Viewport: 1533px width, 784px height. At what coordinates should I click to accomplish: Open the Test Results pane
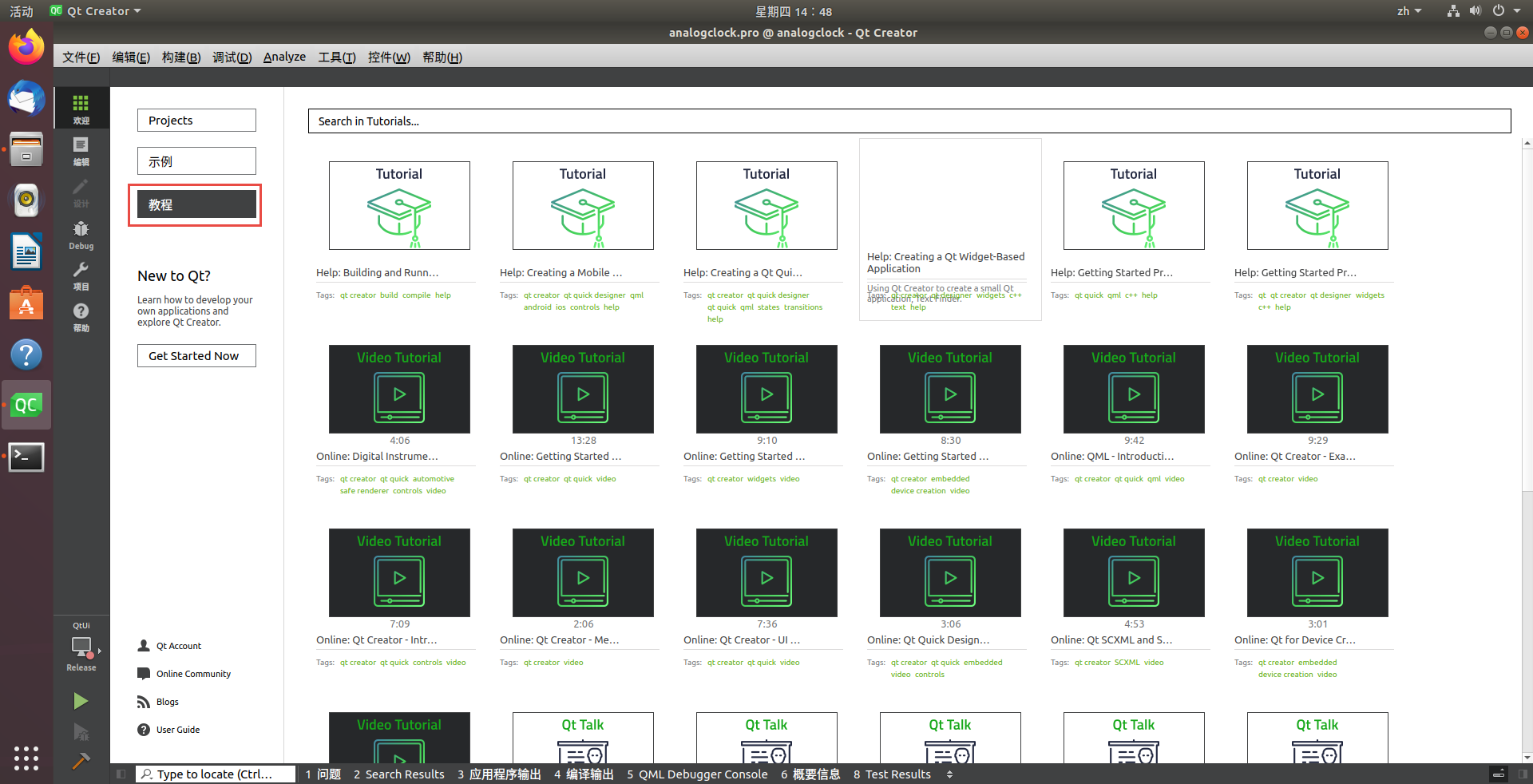tap(892, 774)
